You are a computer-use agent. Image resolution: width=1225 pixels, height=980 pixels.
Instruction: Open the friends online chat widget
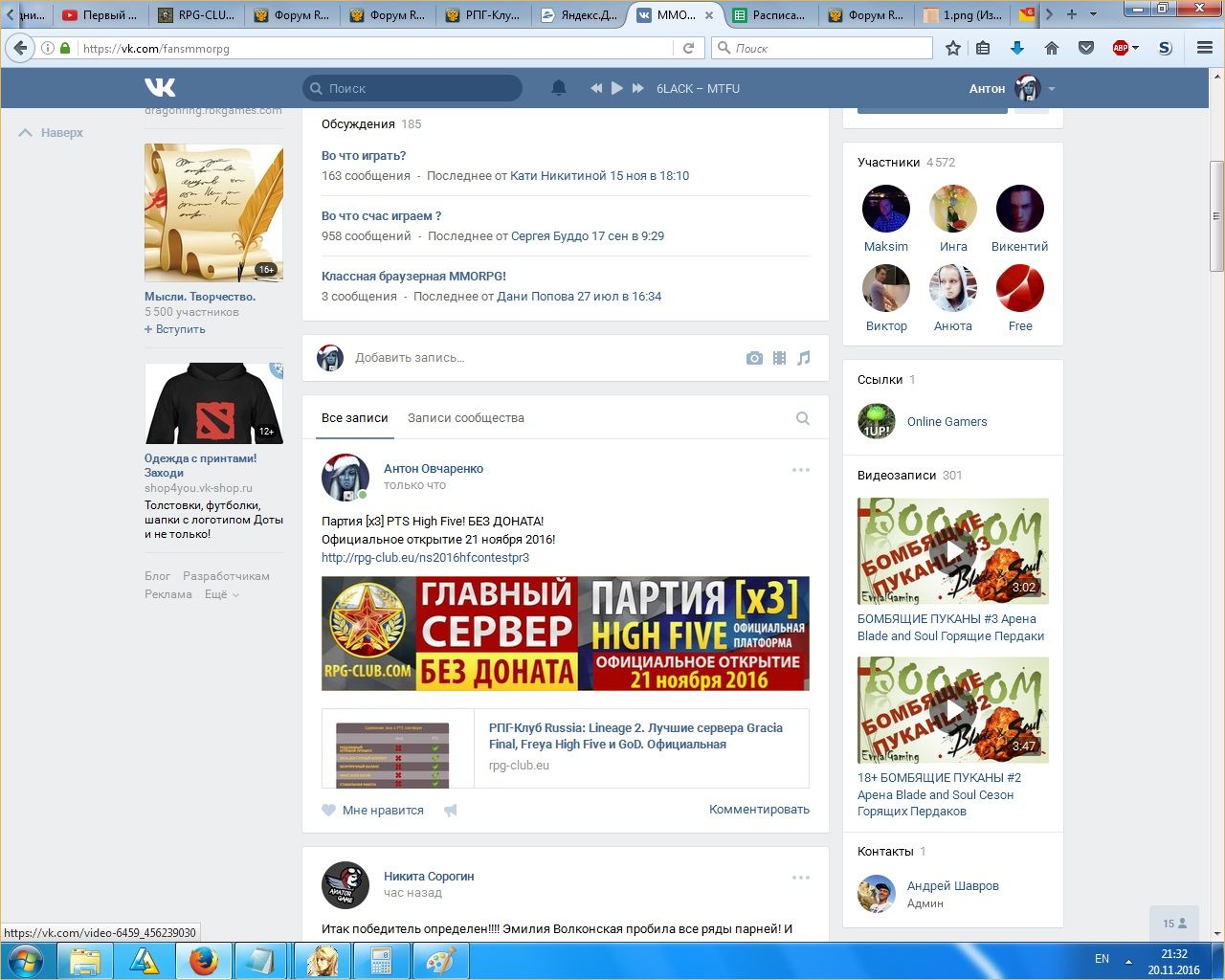coord(1175,924)
